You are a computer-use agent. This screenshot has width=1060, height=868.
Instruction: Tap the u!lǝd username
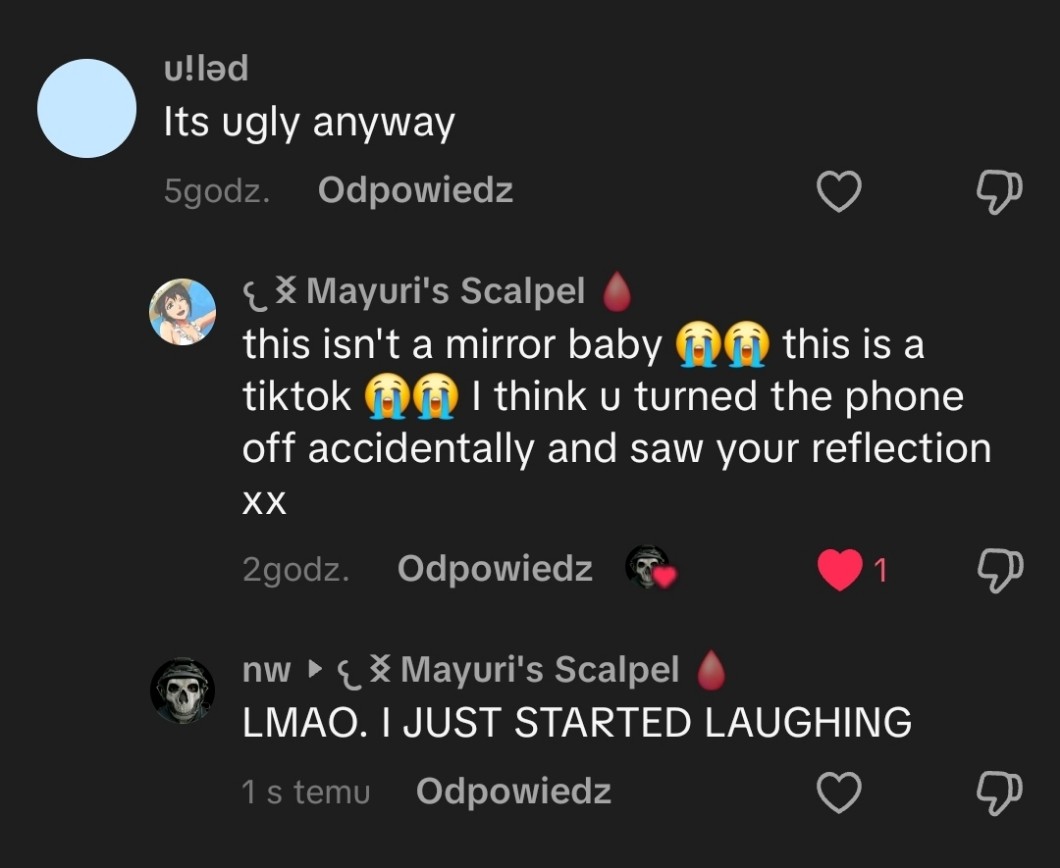click(205, 69)
